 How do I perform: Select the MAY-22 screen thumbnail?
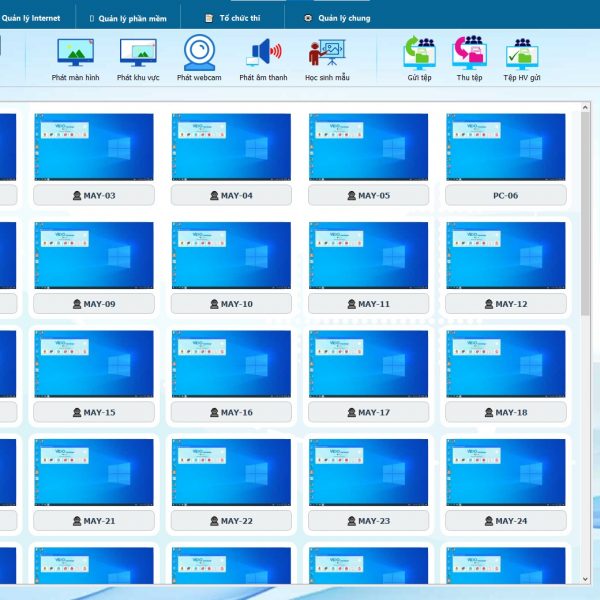(x=232, y=472)
